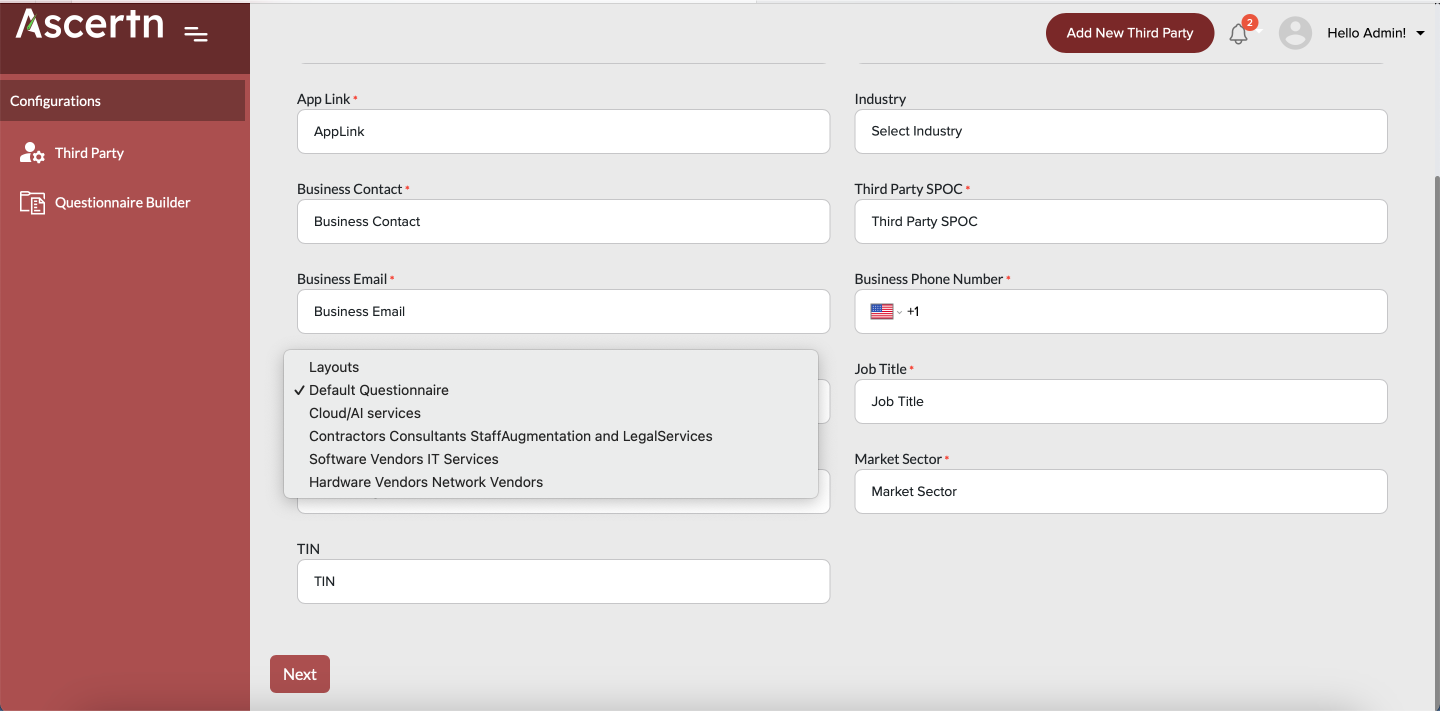Choose Cloud/AI services from the list
1440x711 pixels.
pos(364,413)
